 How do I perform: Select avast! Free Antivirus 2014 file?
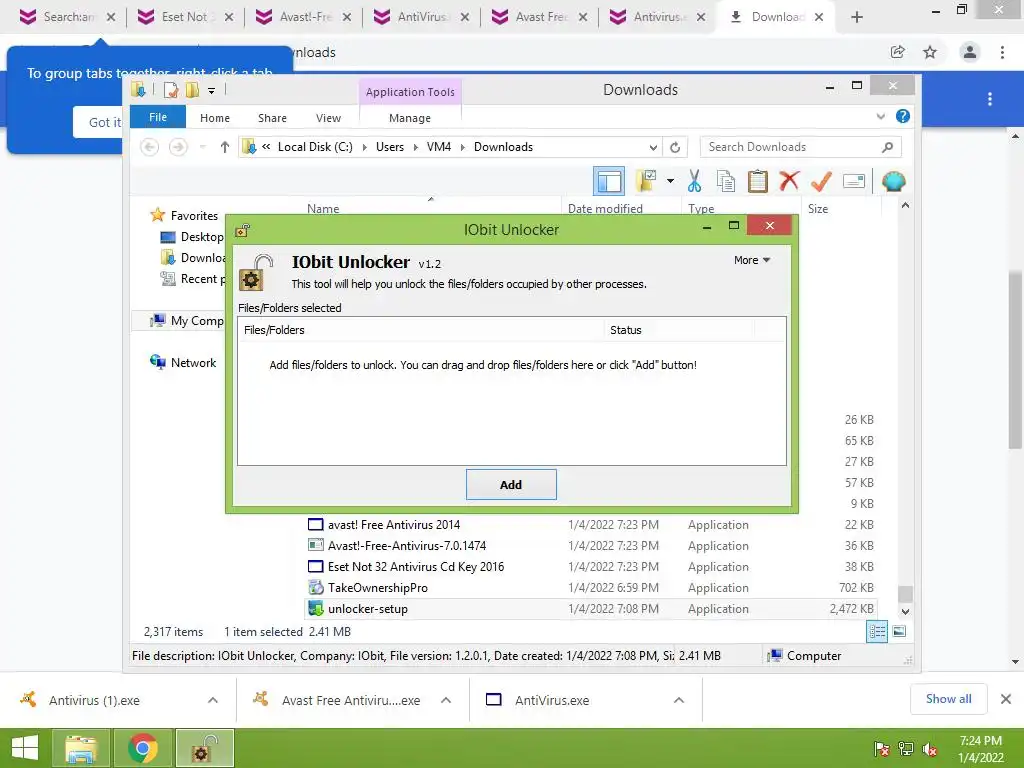[x=394, y=524]
